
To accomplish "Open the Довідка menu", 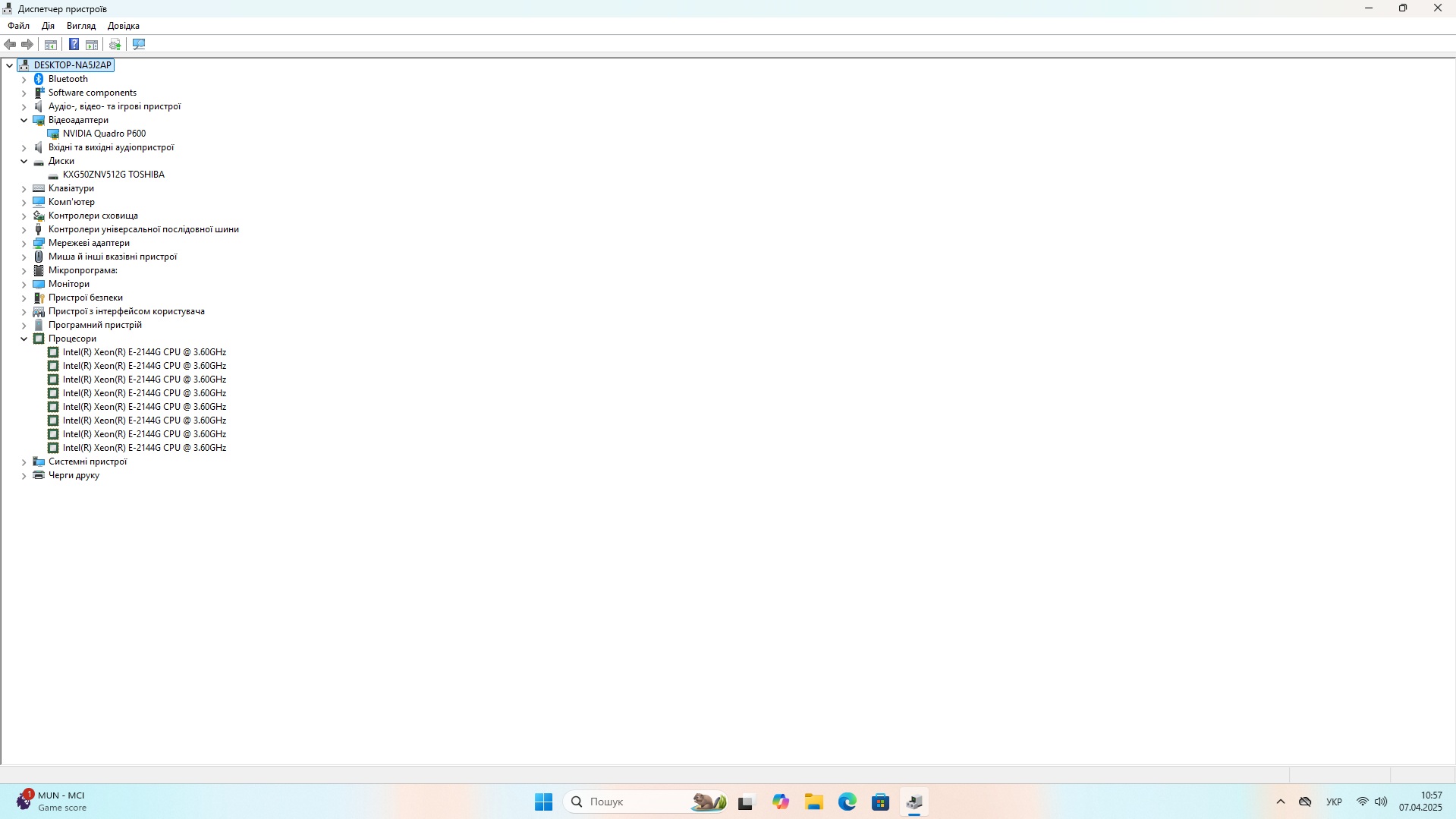I will tap(124, 26).
